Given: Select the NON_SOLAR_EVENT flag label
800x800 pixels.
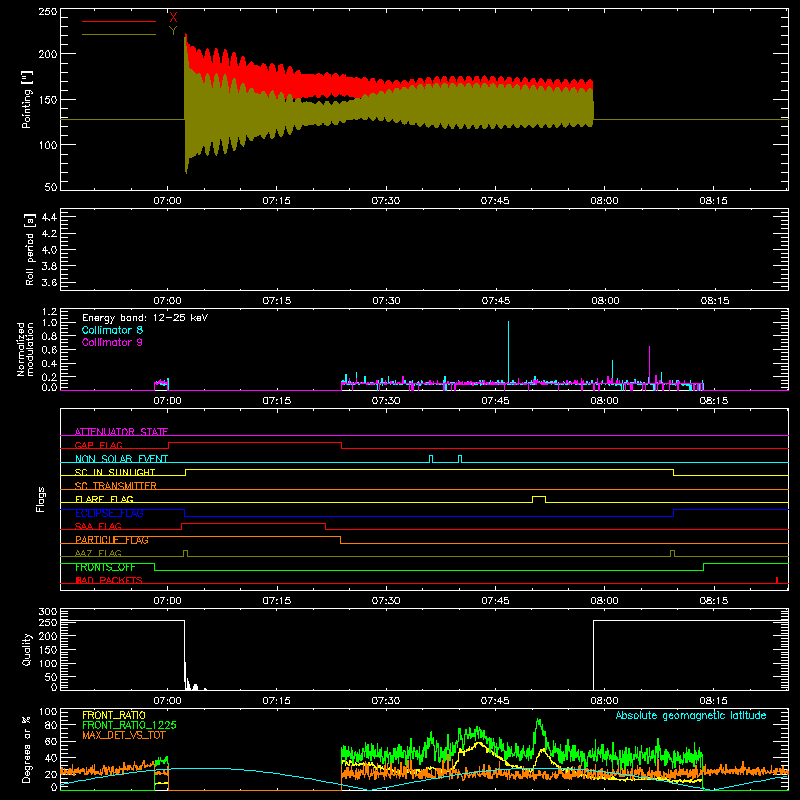Looking at the screenshot, I should pos(121,459).
